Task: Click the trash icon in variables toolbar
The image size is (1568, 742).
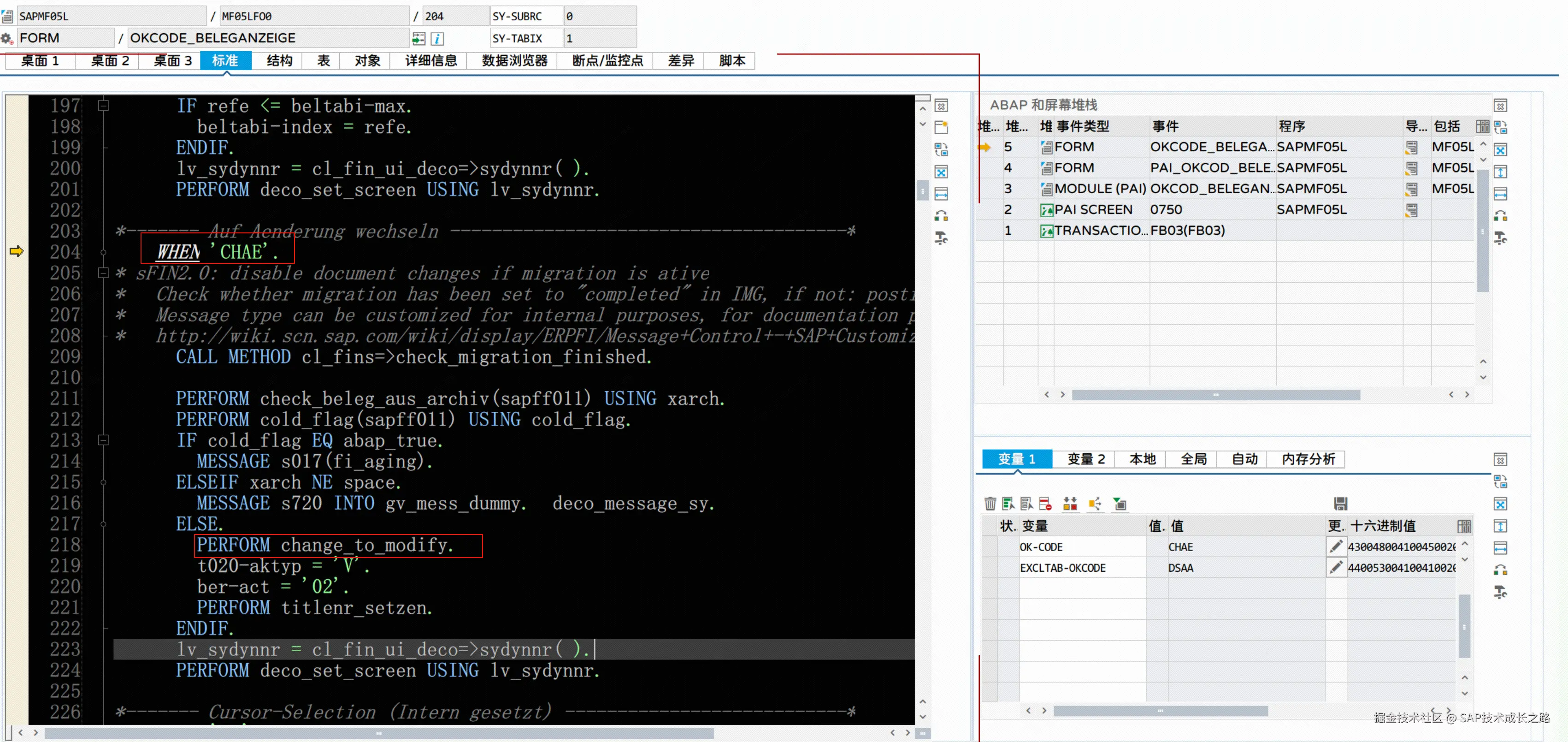Action: tap(990, 504)
